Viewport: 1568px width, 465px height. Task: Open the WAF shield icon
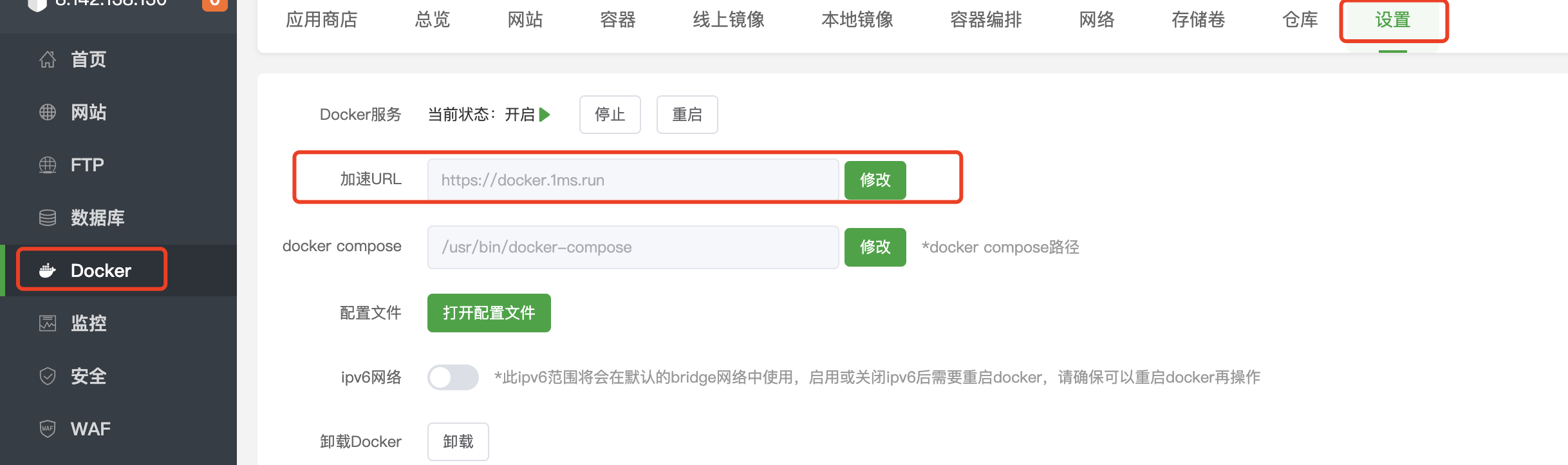(48, 428)
